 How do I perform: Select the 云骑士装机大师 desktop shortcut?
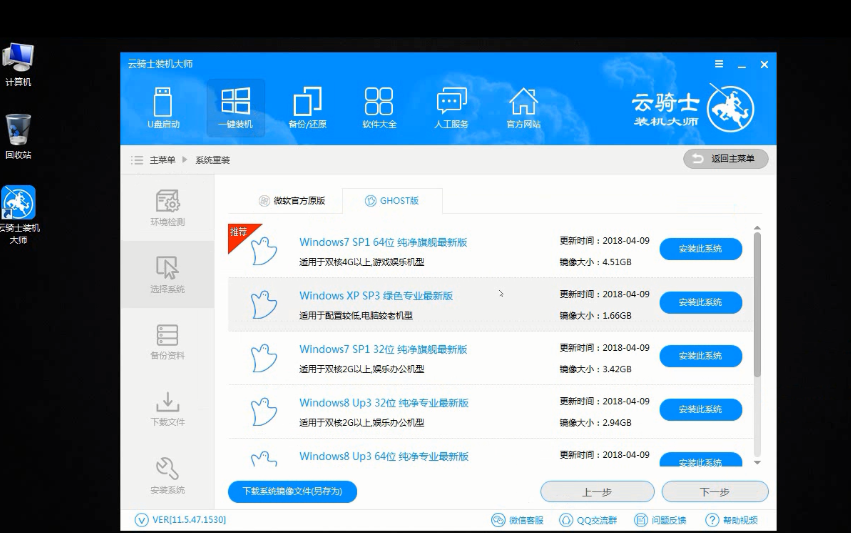click(x=18, y=215)
